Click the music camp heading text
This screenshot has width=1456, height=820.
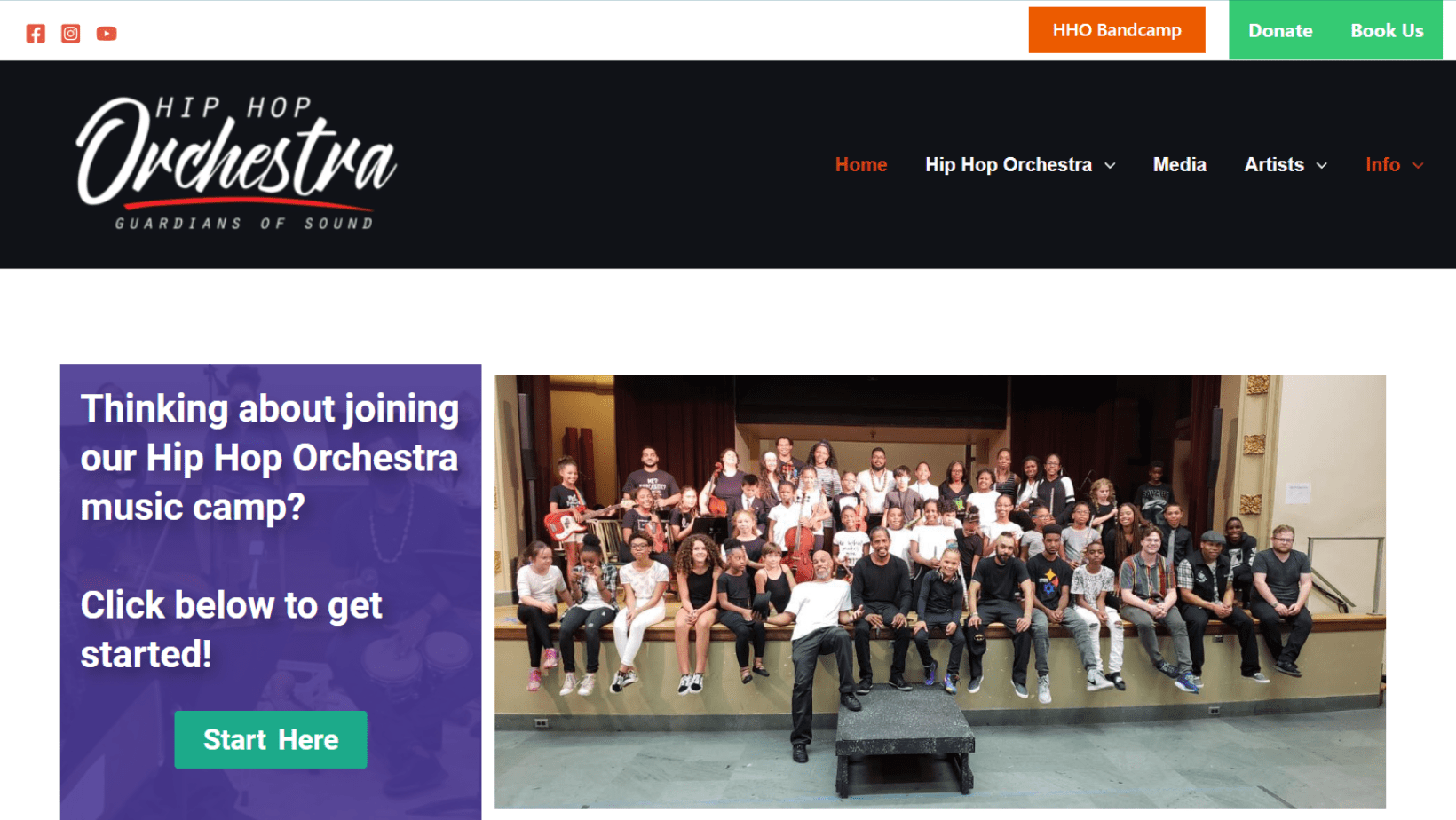point(270,458)
